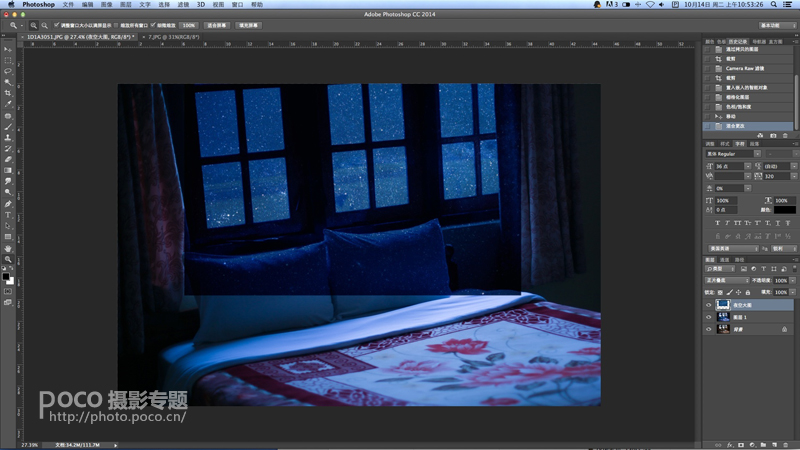Select the Horizontal Type tool
Viewport: 800px width, 450px height.
click(8, 215)
